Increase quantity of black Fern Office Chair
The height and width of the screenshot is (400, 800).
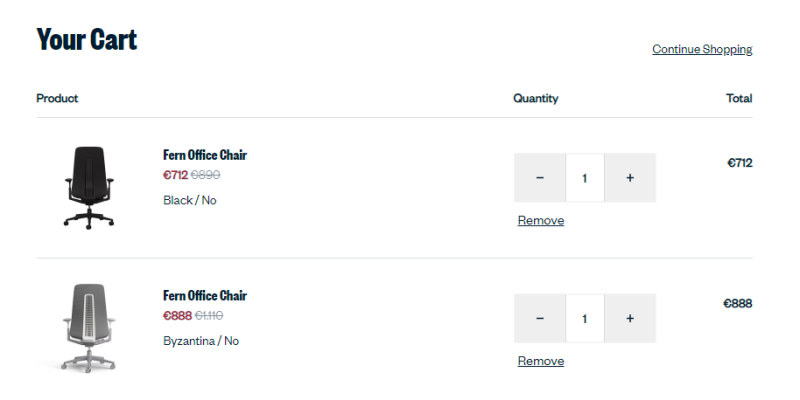coord(630,178)
